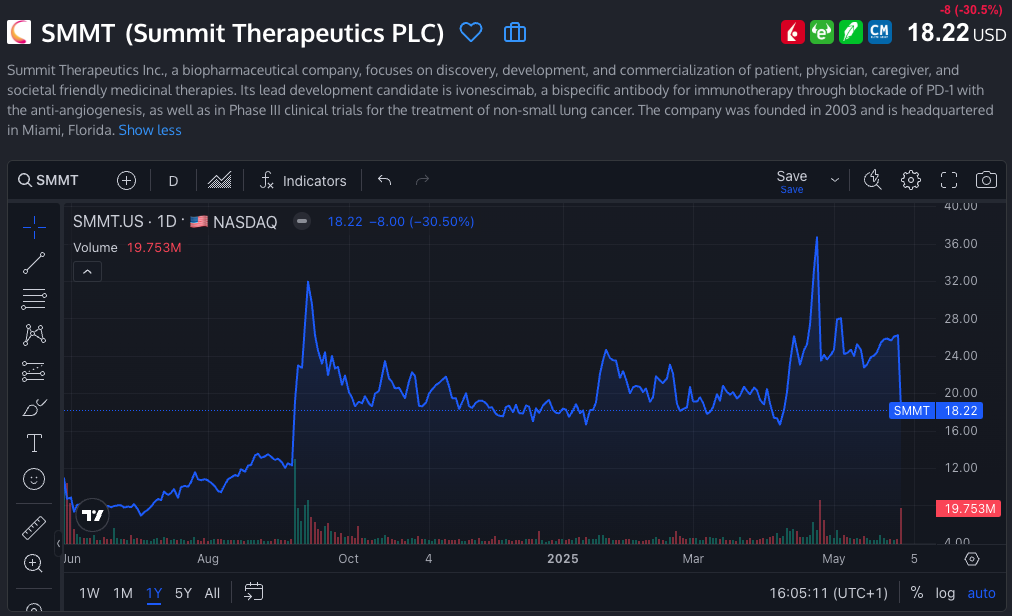Select the crosshair cursor tool

pyautogui.click(x=34, y=227)
